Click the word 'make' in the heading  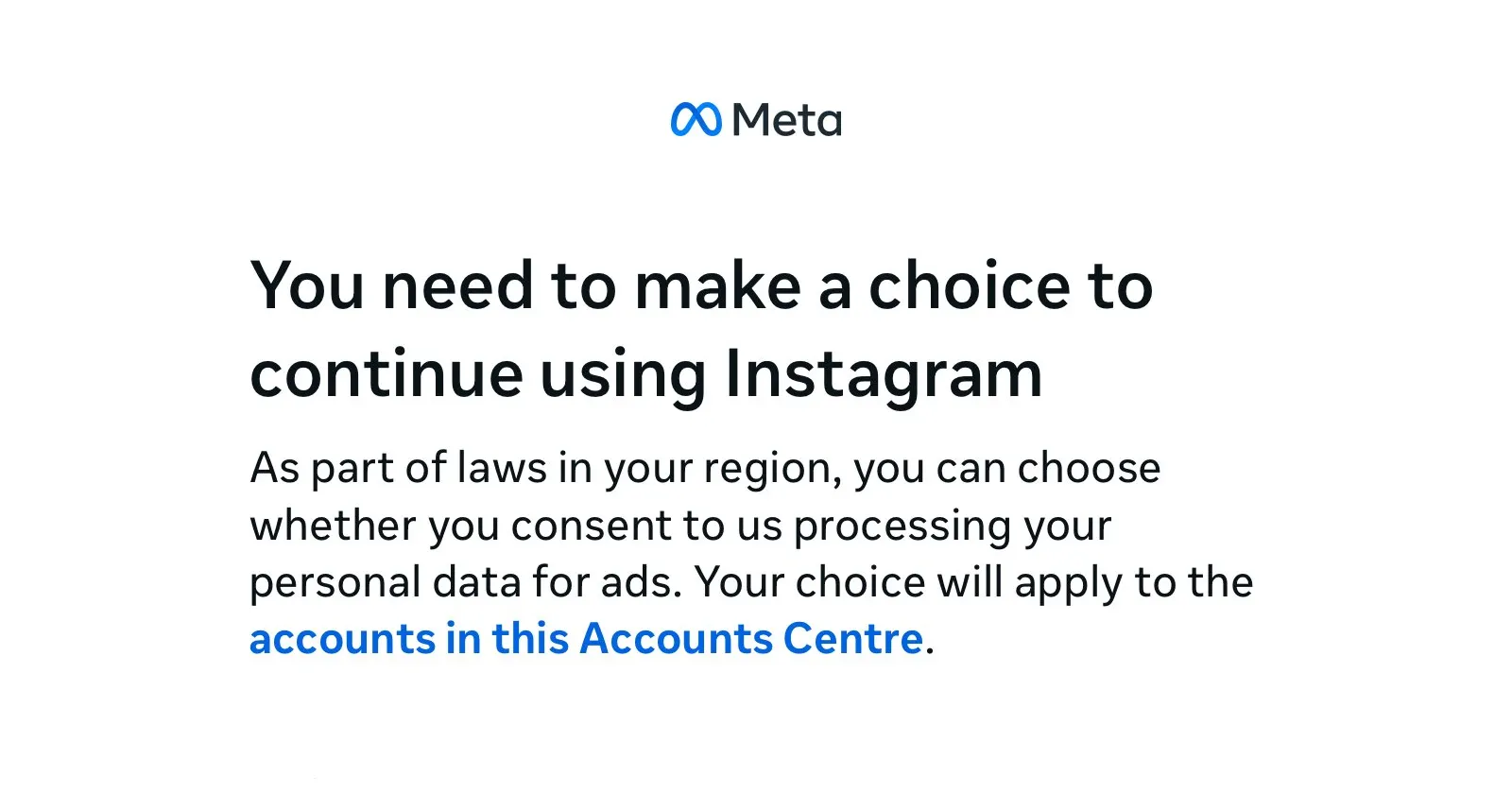(718, 285)
